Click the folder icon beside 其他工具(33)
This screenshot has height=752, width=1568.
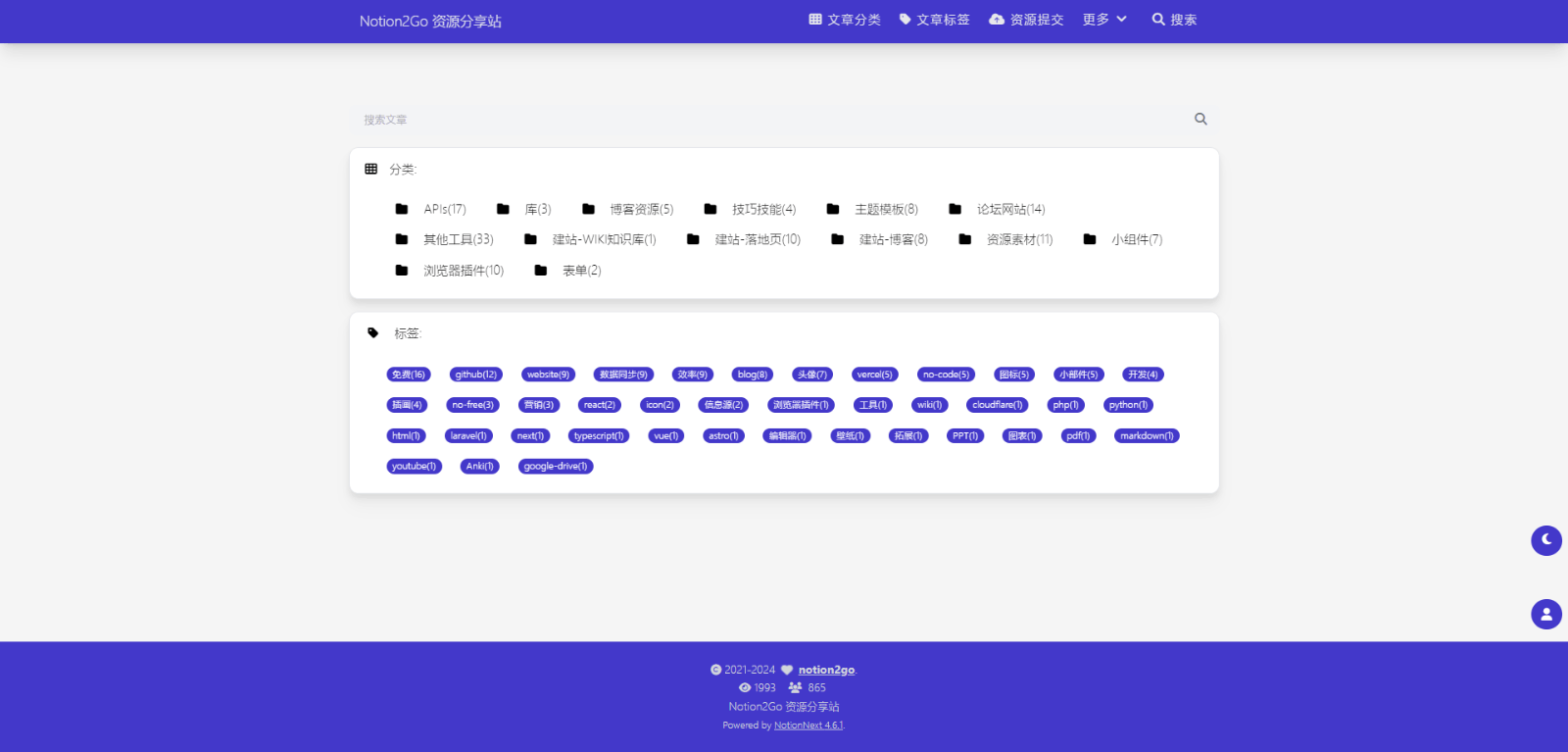pos(402,239)
